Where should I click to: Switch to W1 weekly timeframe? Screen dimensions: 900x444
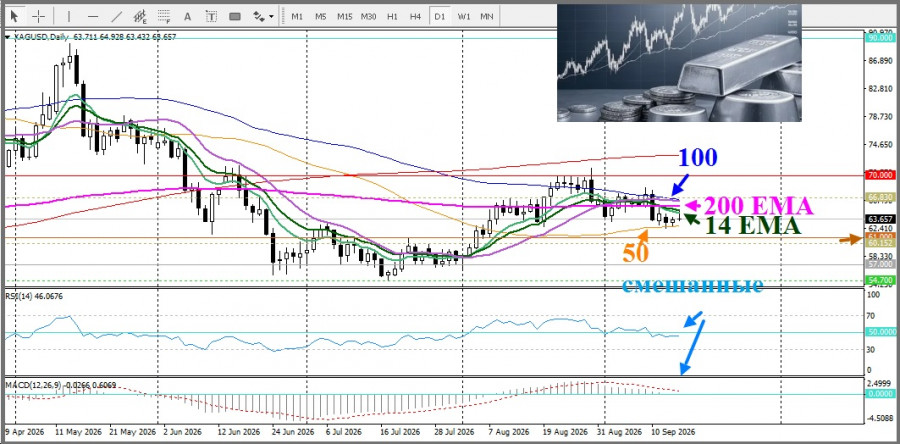pos(464,17)
